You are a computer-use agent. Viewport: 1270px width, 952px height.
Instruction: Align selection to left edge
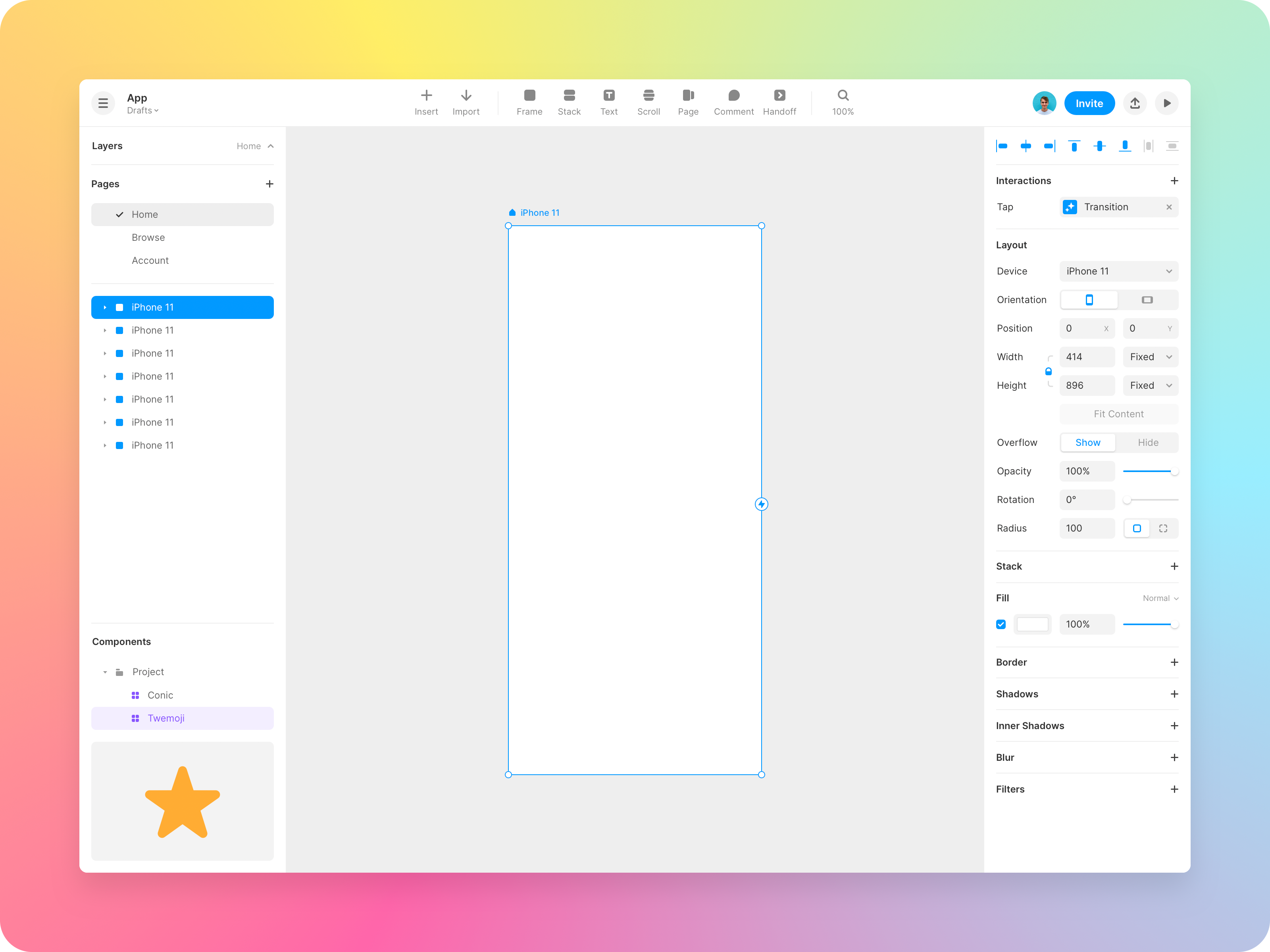(x=1002, y=146)
